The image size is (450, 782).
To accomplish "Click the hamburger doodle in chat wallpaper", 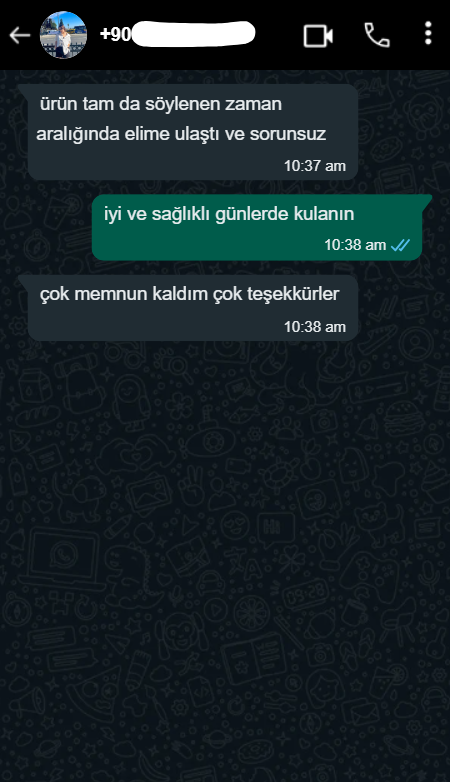I will pyautogui.click(x=404, y=419).
